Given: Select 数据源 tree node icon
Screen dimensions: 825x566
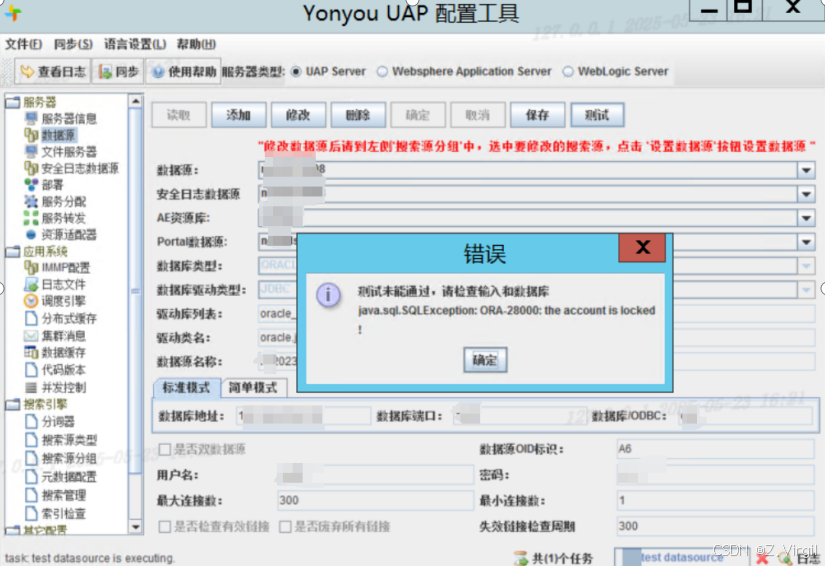Looking at the screenshot, I should pos(31,135).
